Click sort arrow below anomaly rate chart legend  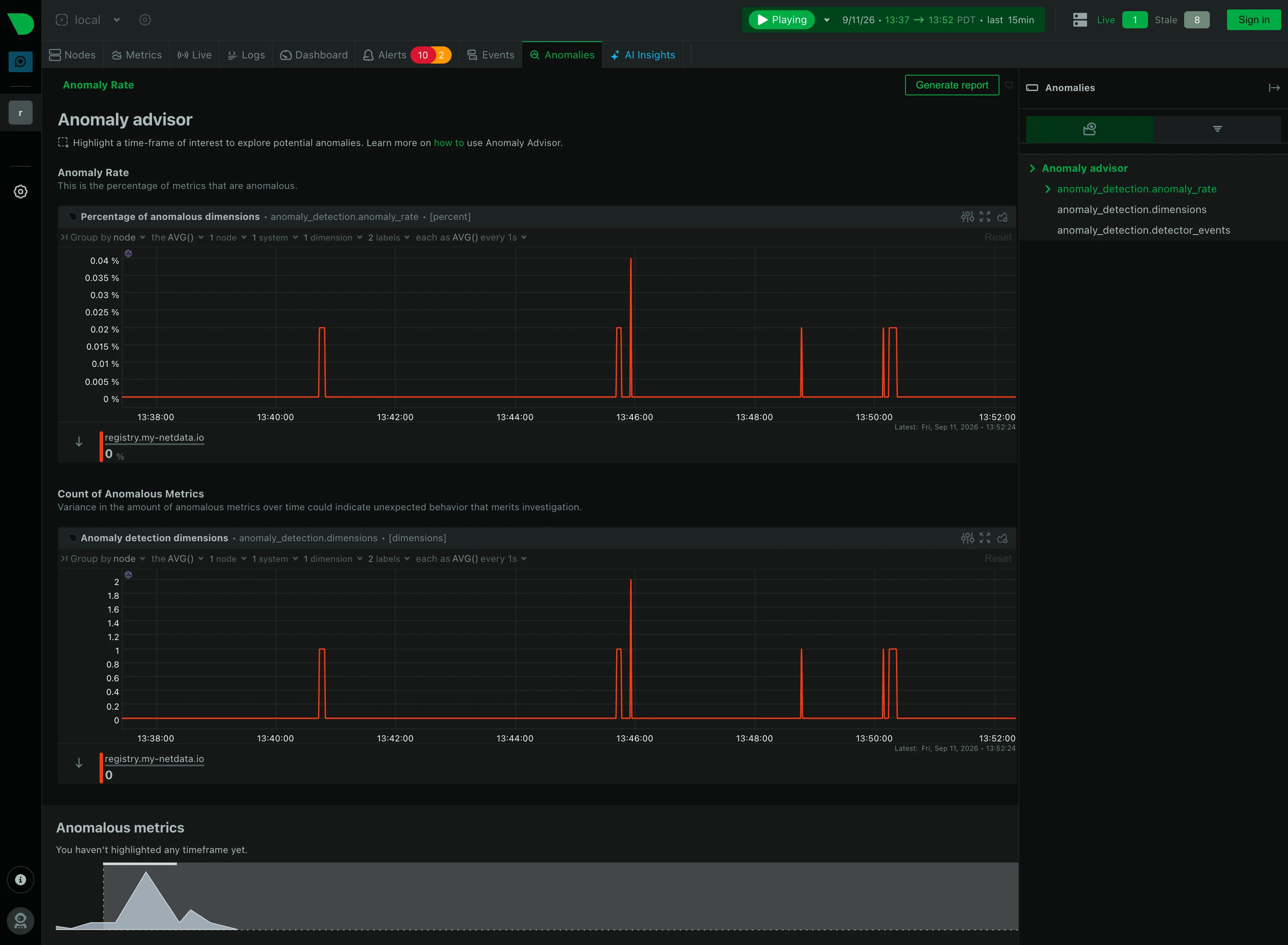click(x=79, y=442)
